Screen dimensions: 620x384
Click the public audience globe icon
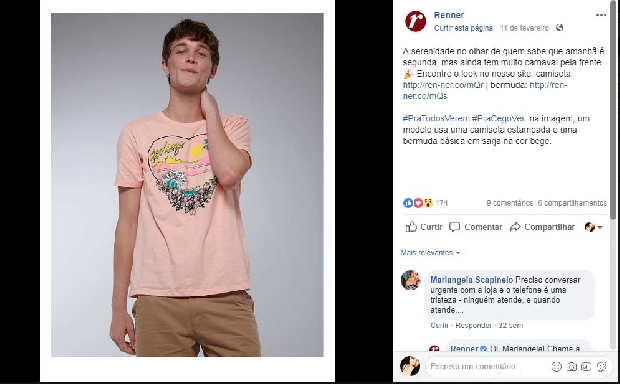(559, 28)
